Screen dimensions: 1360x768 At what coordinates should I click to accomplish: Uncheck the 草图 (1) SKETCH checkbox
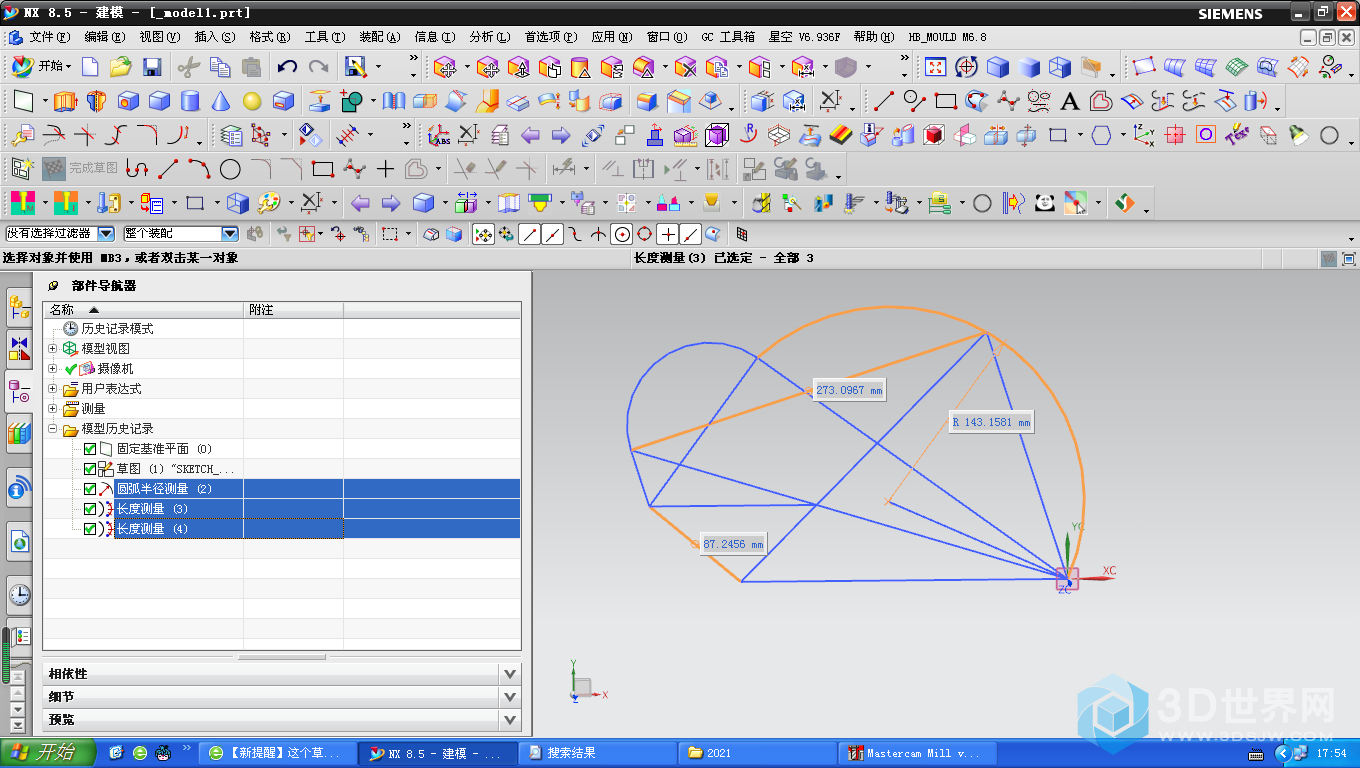(x=90, y=469)
